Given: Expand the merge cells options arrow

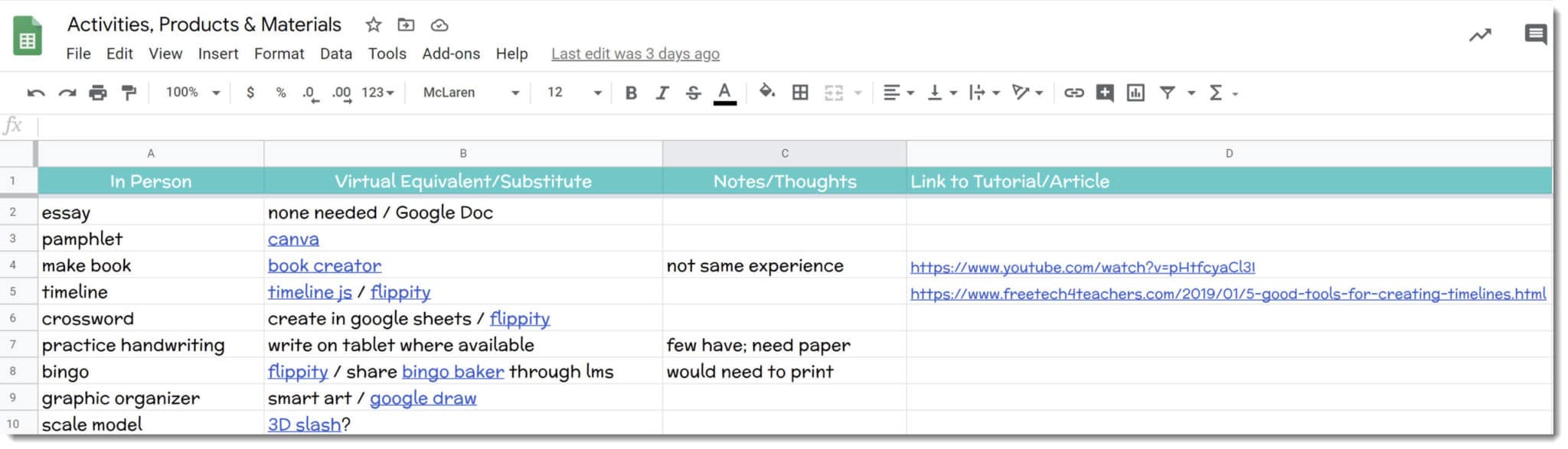Looking at the screenshot, I should 858,93.
